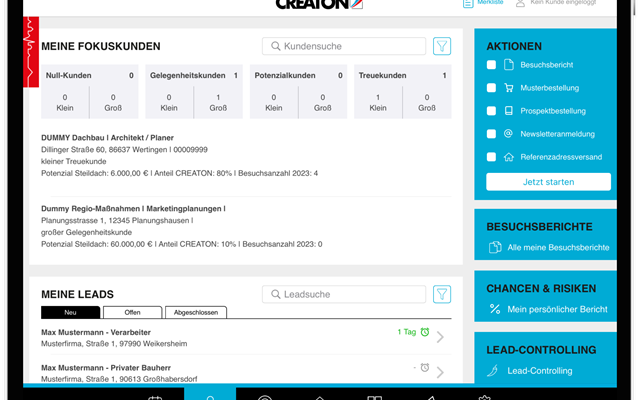This screenshot has width=640, height=400.
Task: Open Max Mustermann - Privater Bauherr lead
Action: click(106, 368)
